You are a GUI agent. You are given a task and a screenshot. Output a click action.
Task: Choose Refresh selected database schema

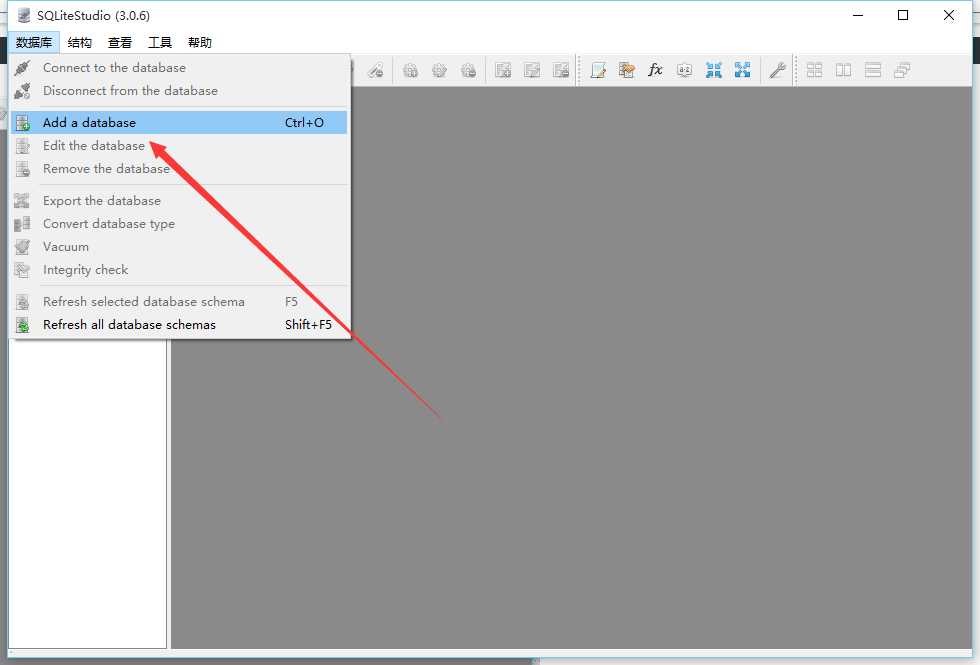pyautogui.click(x=179, y=302)
